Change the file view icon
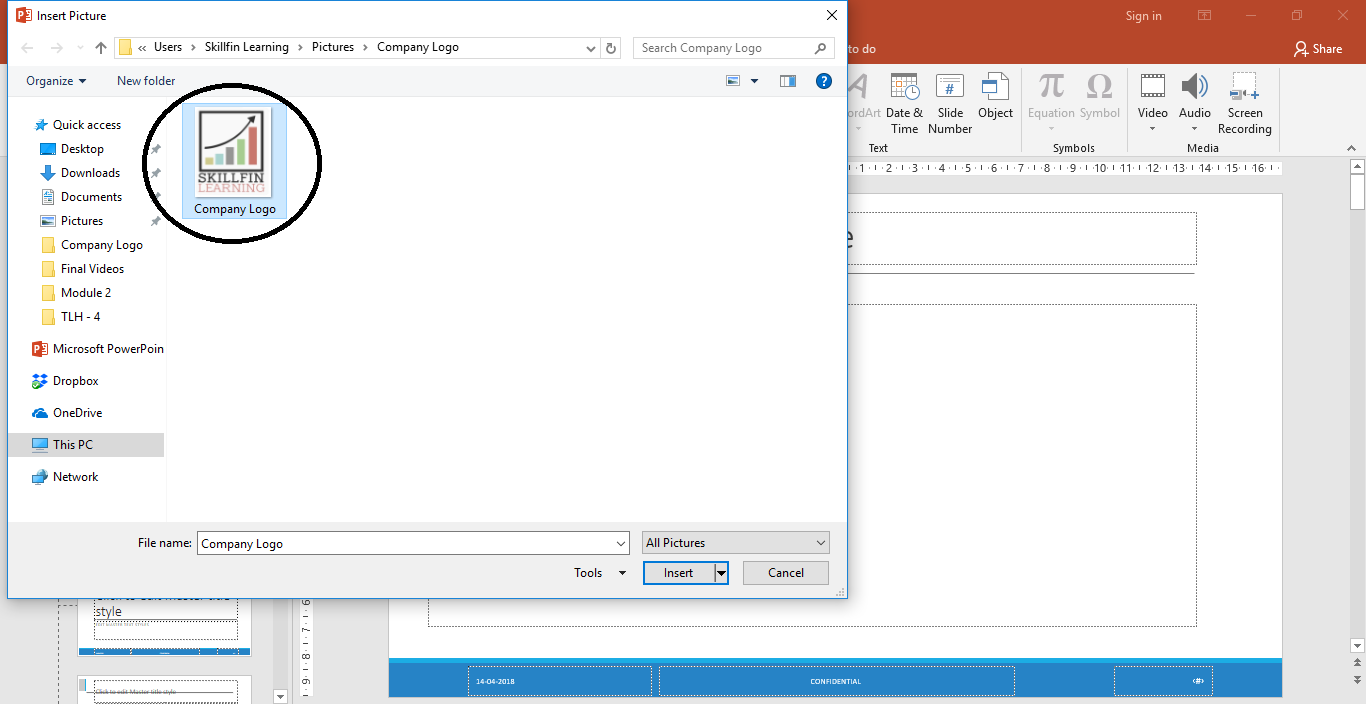This screenshot has width=1366, height=704. click(x=733, y=81)
